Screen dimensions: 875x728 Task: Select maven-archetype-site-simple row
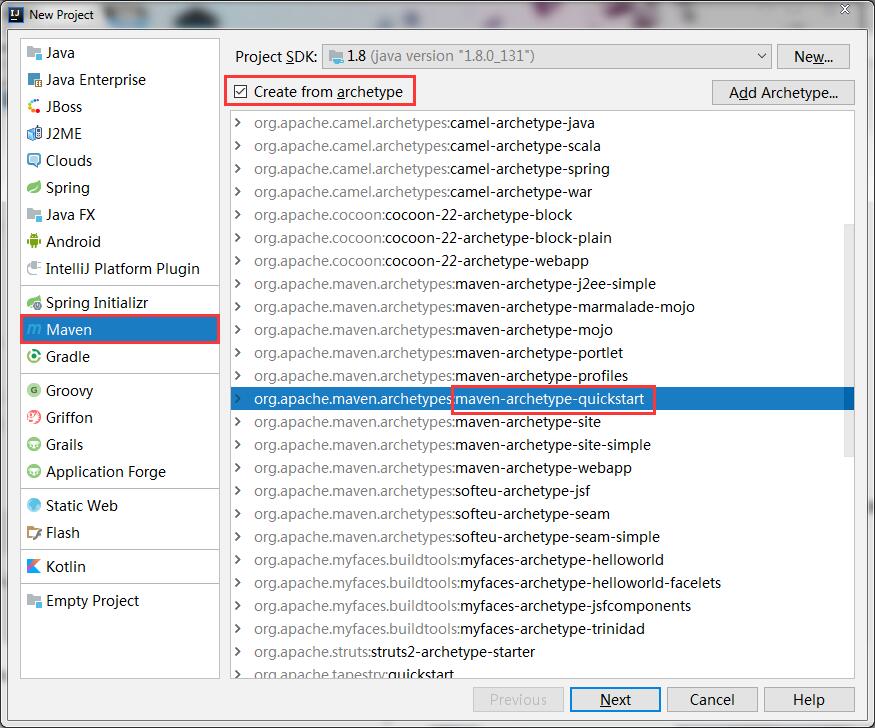[x=542, y=445]
